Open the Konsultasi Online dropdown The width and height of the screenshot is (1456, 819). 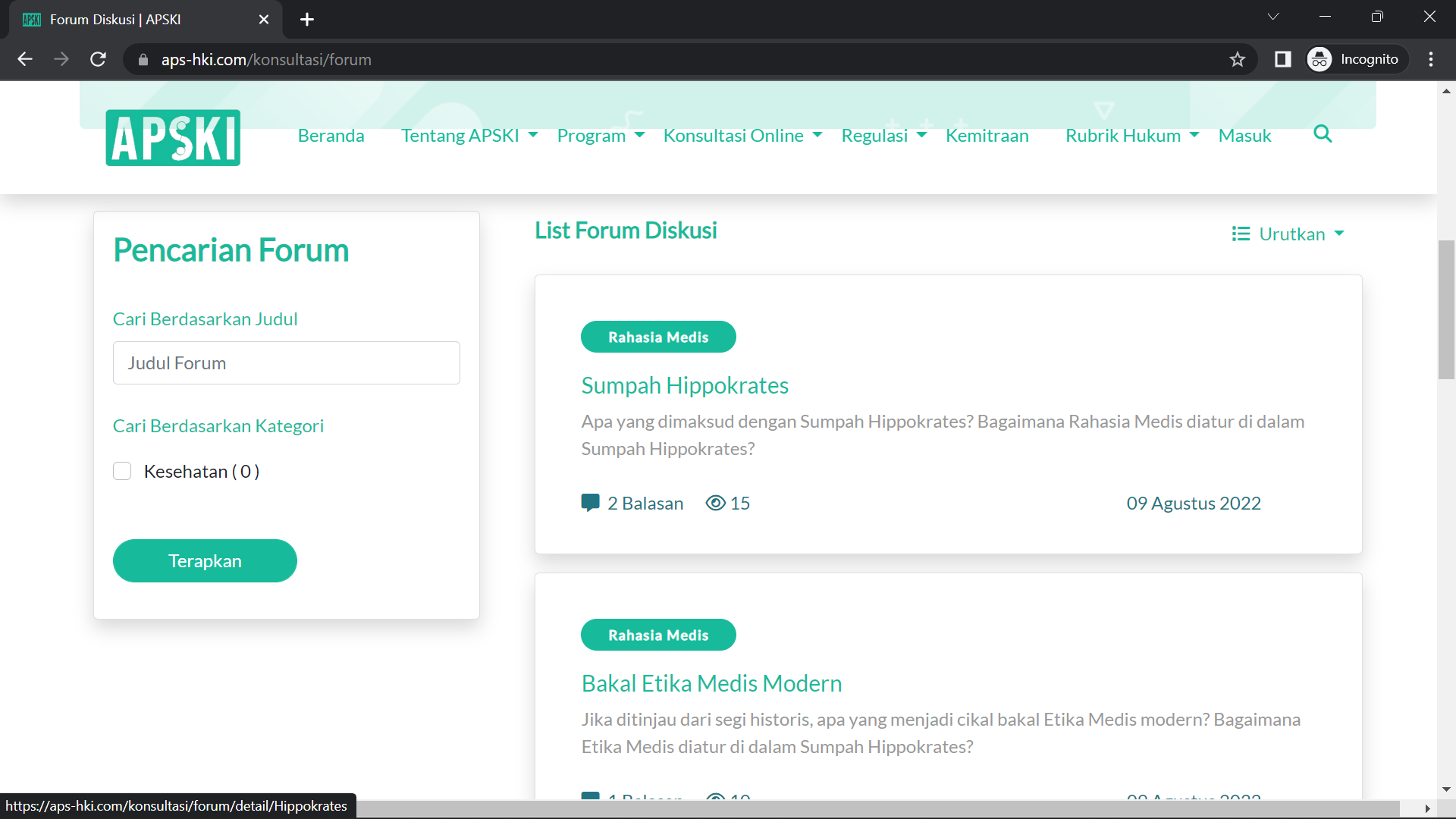click(742, 136)
